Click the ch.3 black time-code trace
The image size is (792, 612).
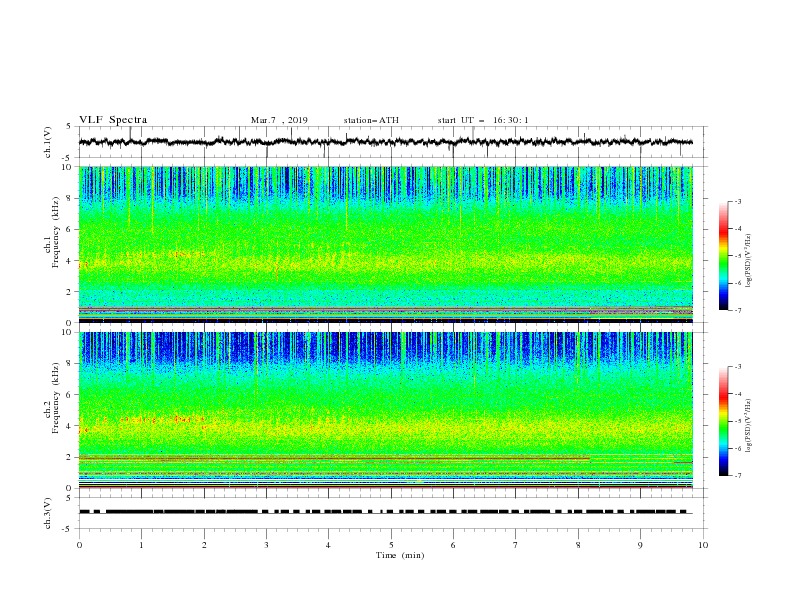(386, 512)
